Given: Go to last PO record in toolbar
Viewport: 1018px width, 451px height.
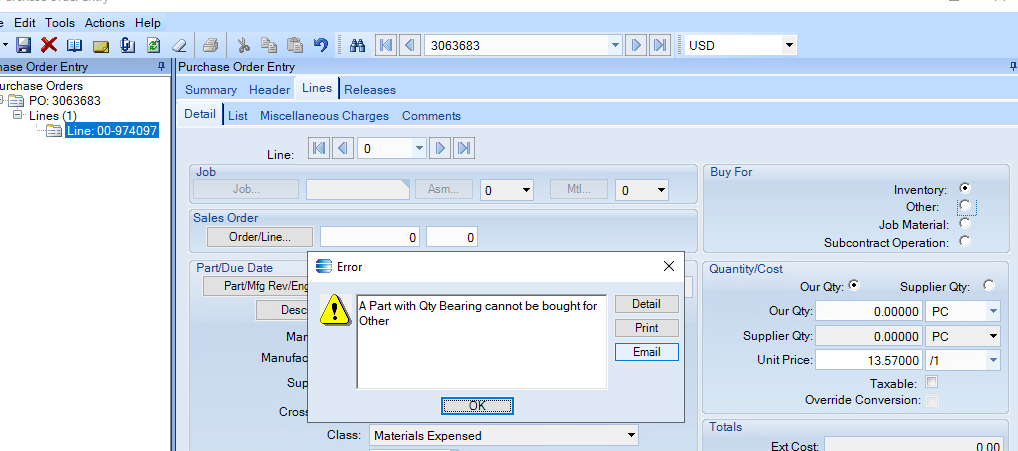Looking at the screenshot, I should coord(660,45).
